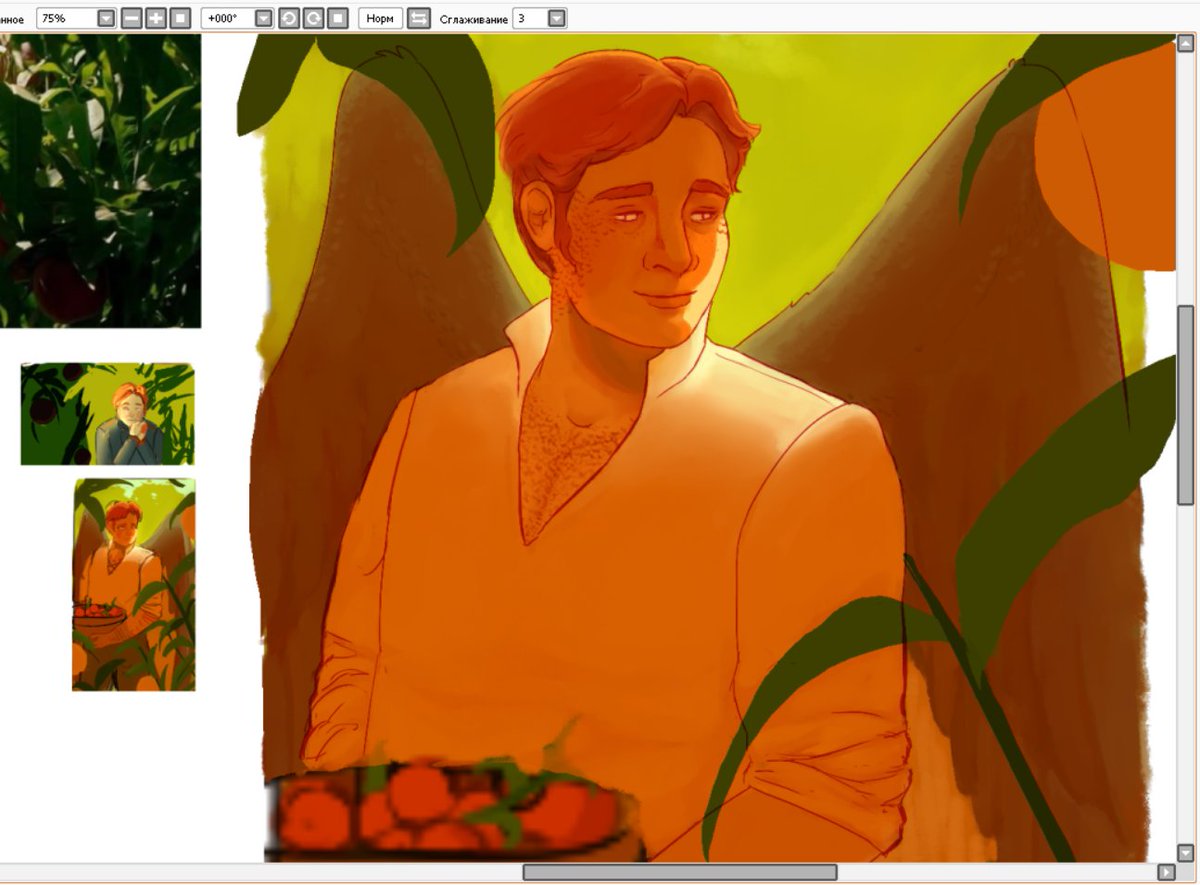Click the small thumbnail with orange basket
This screenshot has width=1200, height=885.
pos(134,585)
